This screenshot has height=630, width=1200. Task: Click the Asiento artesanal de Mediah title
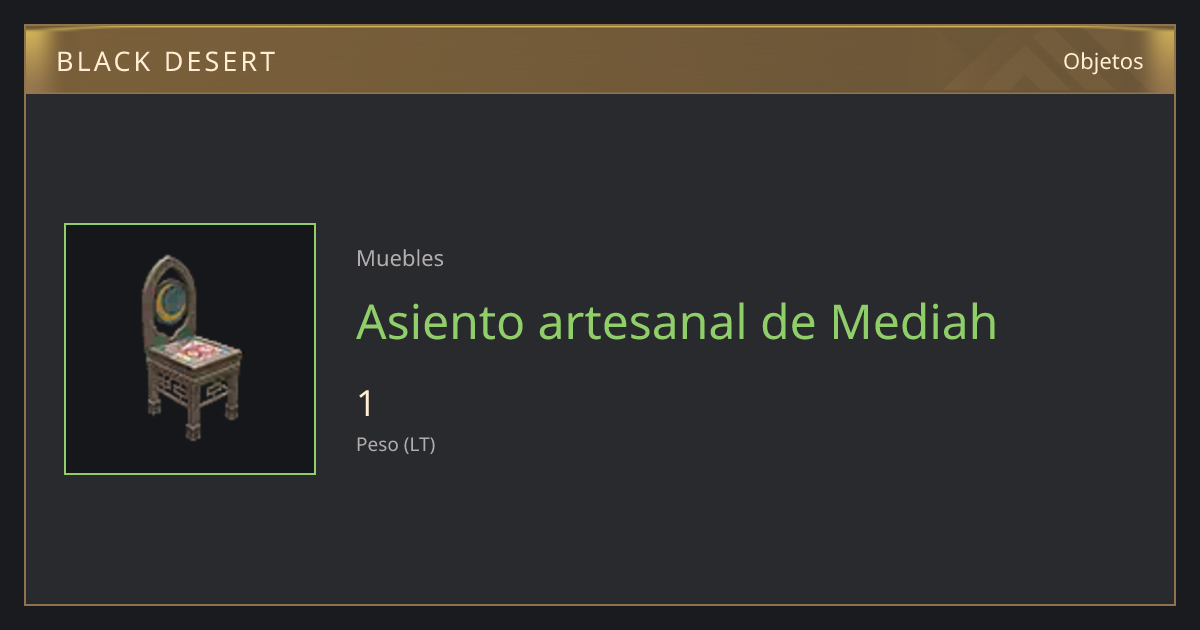[x=677, y=321]
